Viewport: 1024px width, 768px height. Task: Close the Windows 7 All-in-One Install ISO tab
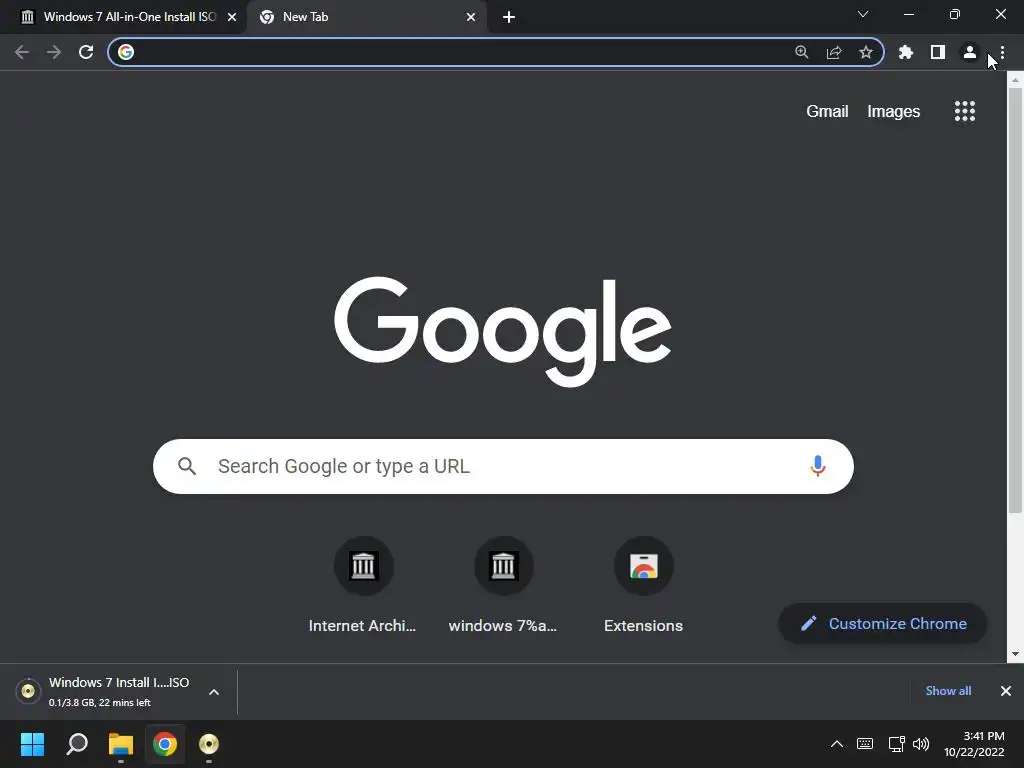tap(232, 18)
